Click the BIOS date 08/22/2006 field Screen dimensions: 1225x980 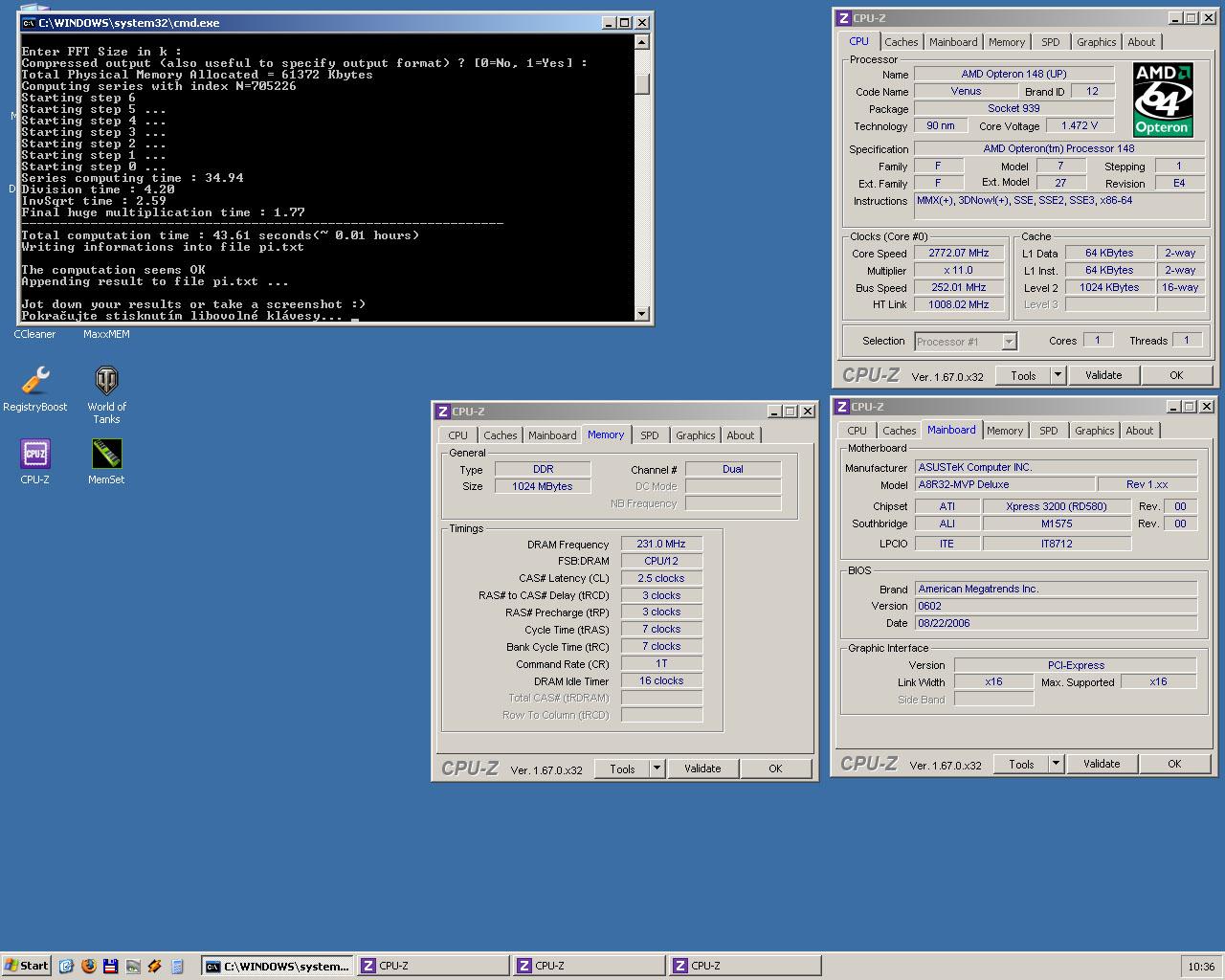[x=1056, y=623]
